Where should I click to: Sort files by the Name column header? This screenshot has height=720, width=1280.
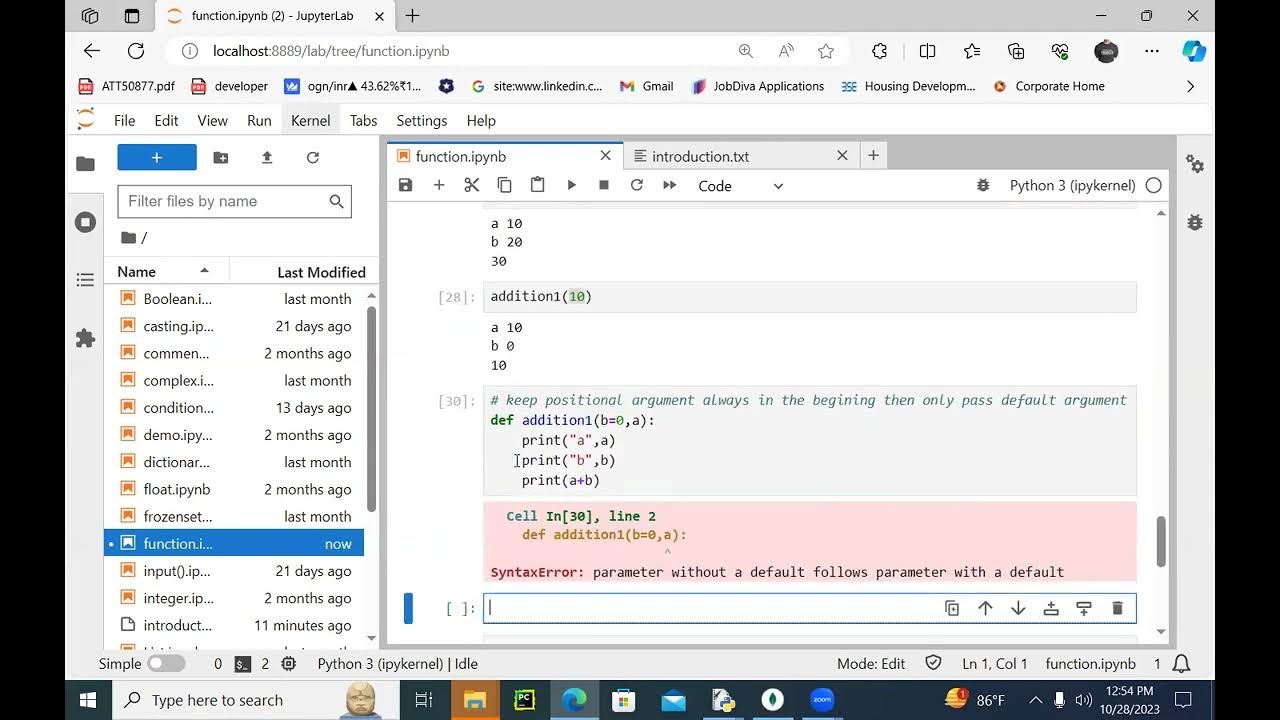click(166, 272)
